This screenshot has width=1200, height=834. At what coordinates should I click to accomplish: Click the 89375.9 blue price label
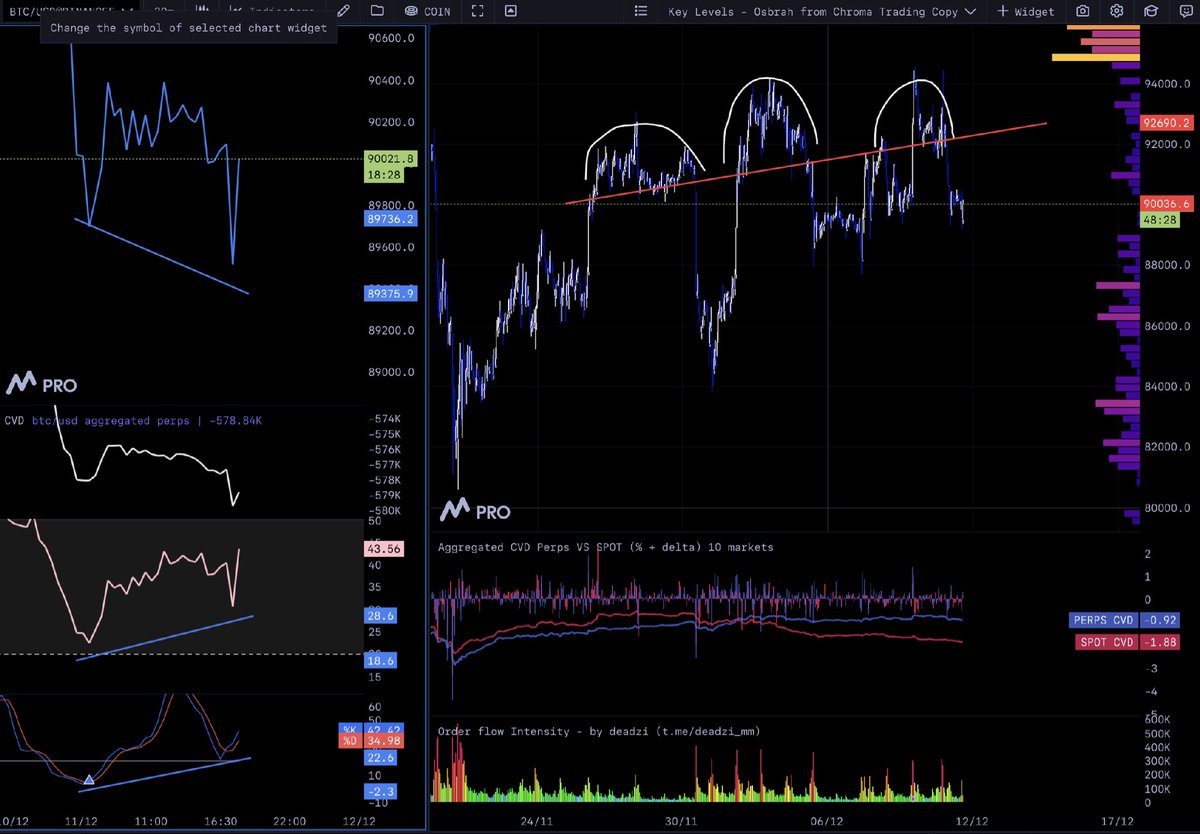click(391, 293)
